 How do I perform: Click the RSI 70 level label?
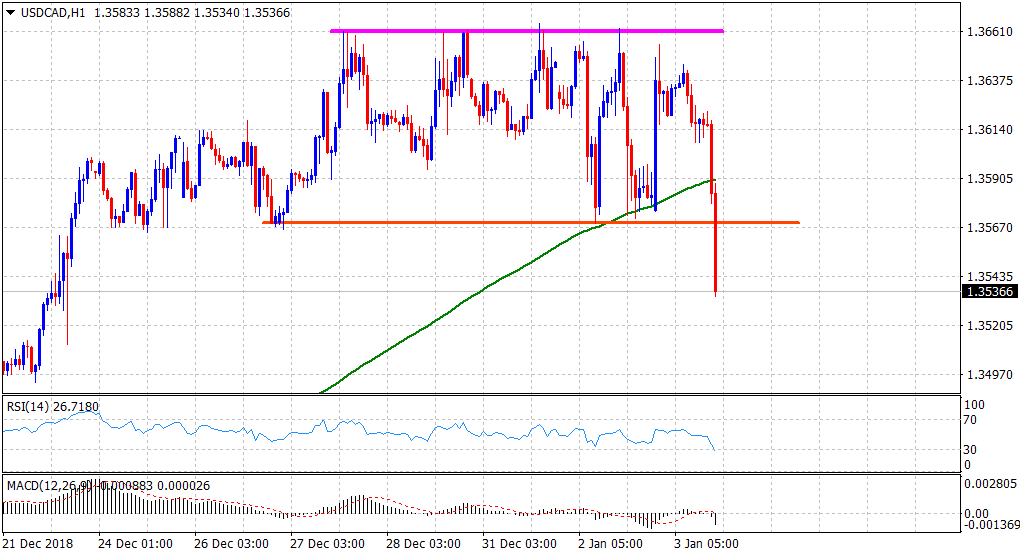[969, 422]
